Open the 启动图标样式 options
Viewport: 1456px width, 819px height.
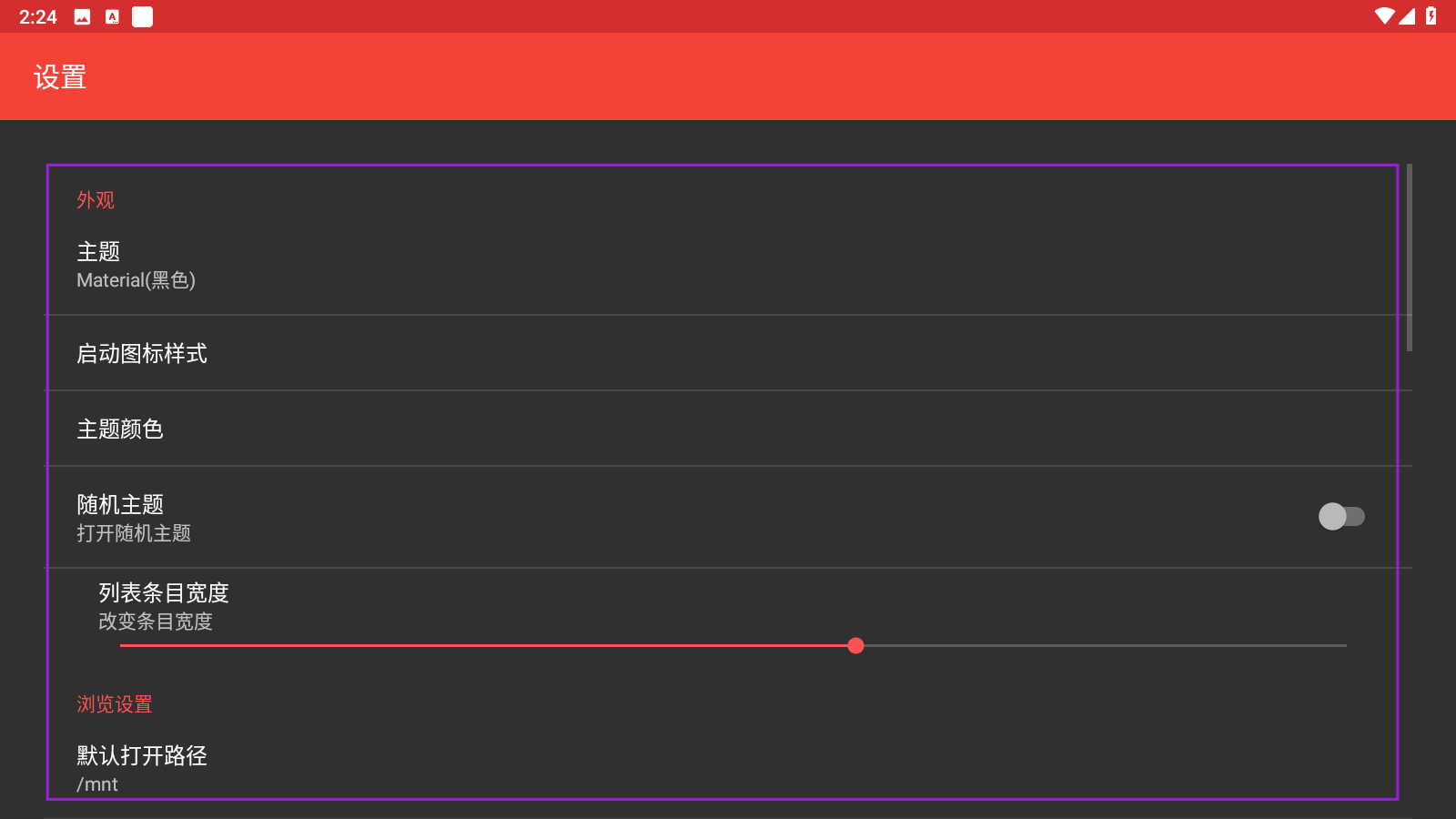point(728,353)
